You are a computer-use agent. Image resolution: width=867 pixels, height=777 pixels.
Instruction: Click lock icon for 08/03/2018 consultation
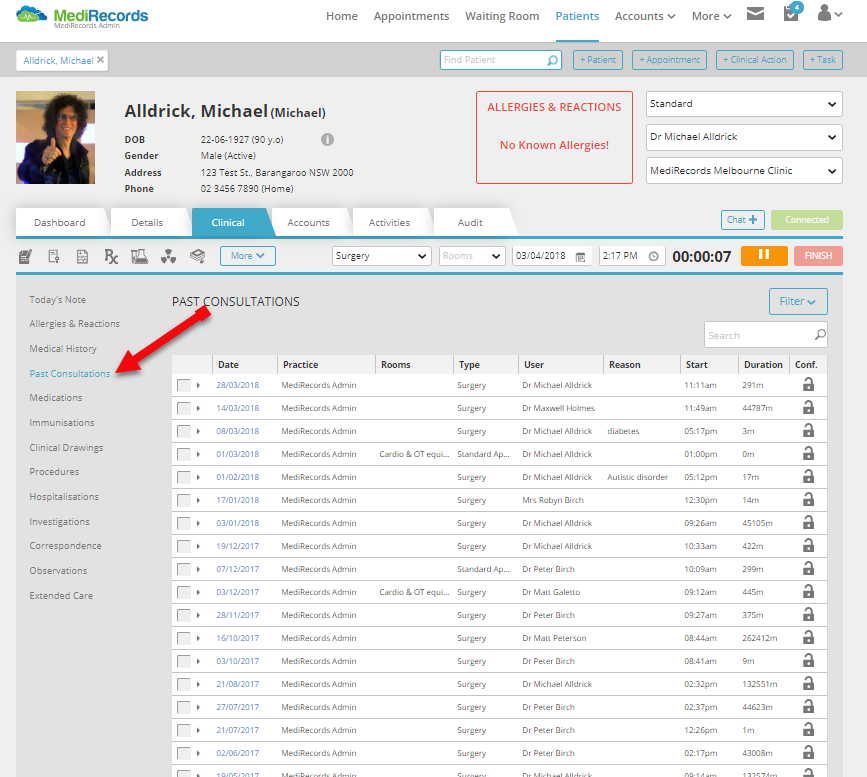click(x=808, y=430)
